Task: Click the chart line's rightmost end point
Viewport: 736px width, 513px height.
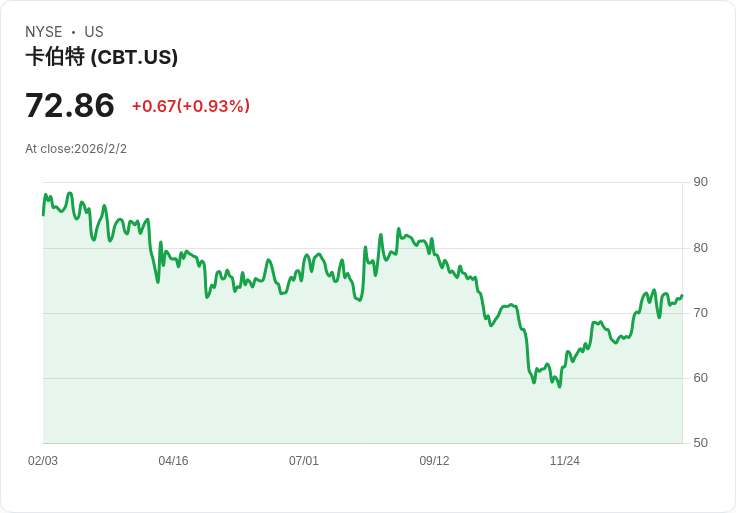Action: tap(682, 296)
